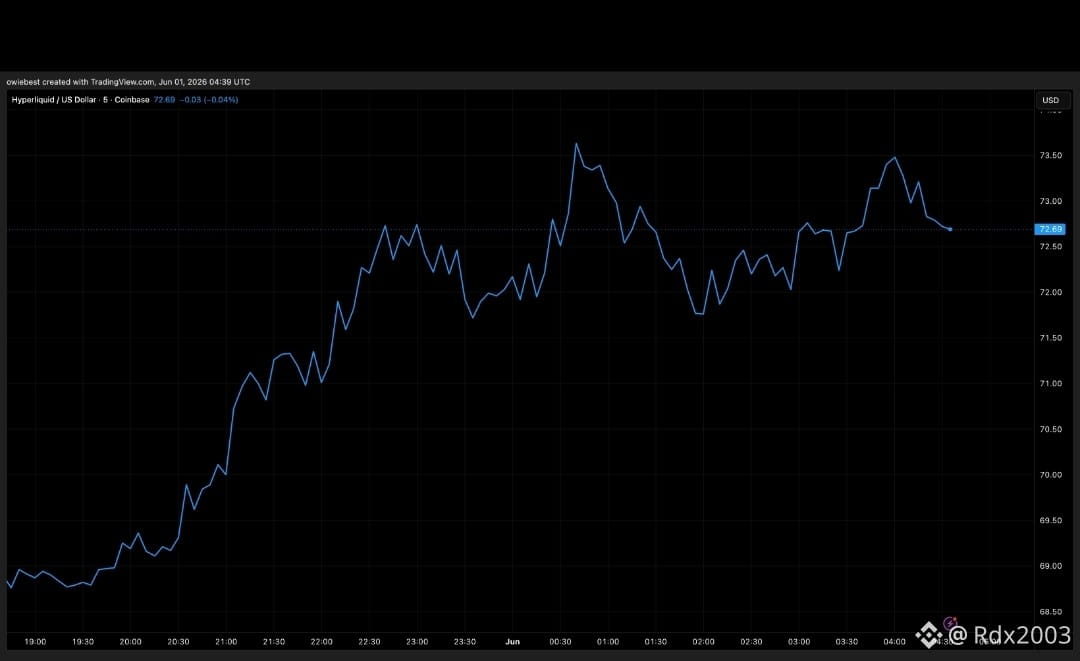Click the 21:30 time axis label
Screen dimensions: 1080x661
(x=274, y=642)
